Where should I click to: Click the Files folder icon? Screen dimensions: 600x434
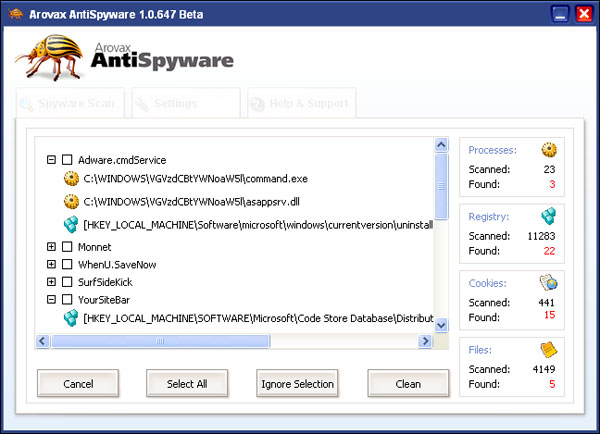tap(549, 349)
